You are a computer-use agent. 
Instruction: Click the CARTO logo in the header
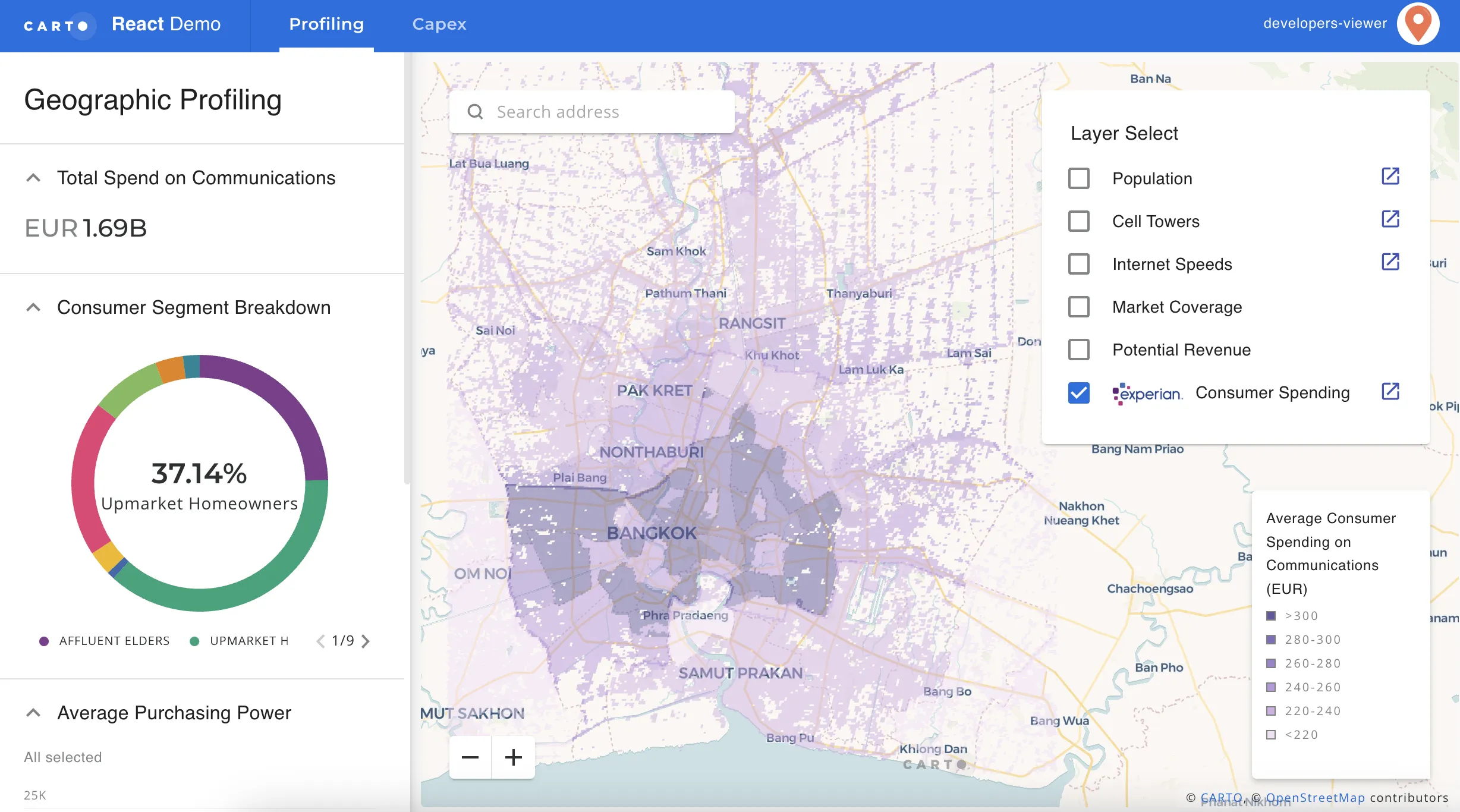coord(58,25)
